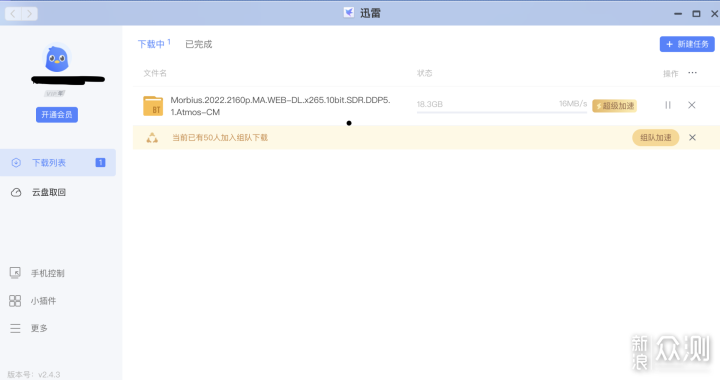Dismiss the team download notice banner

point(692,138)
